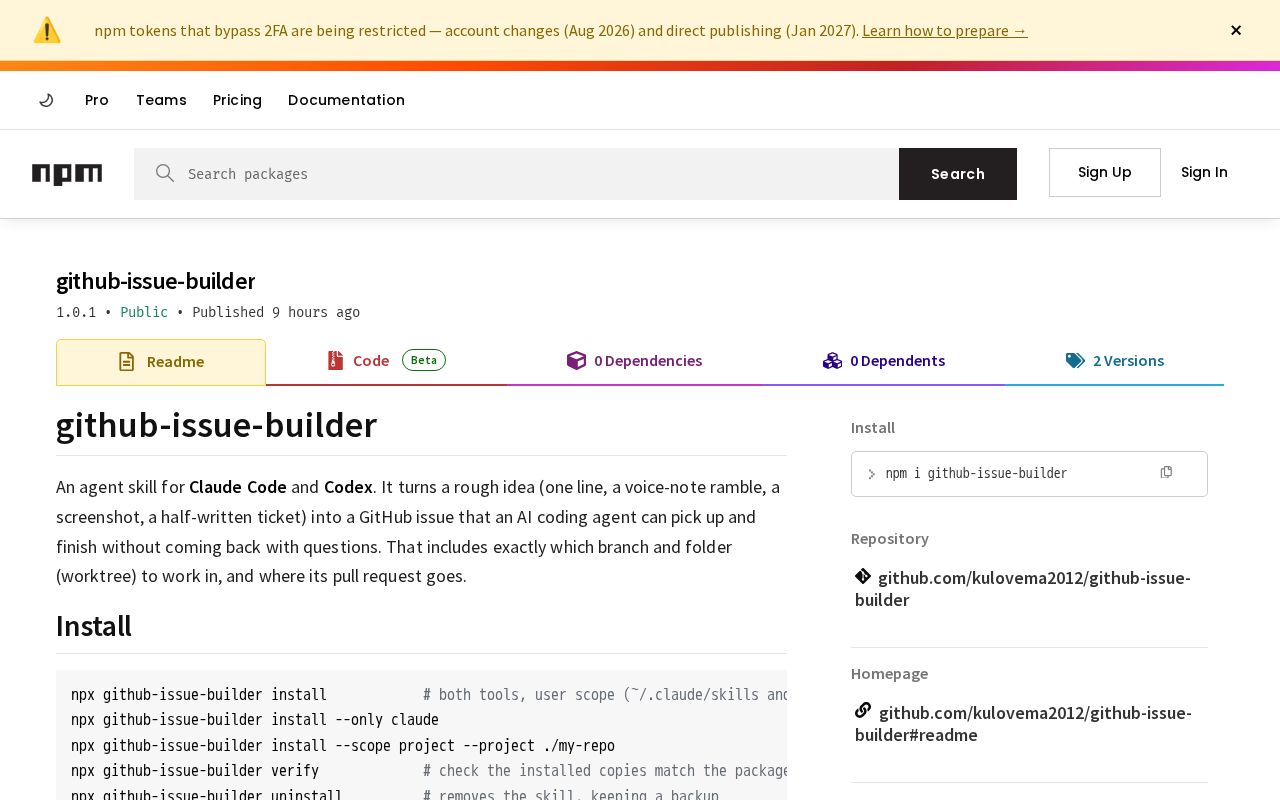1280x800 pixels.
Task: Click the warning triangle icon
Action: point(47,30)
